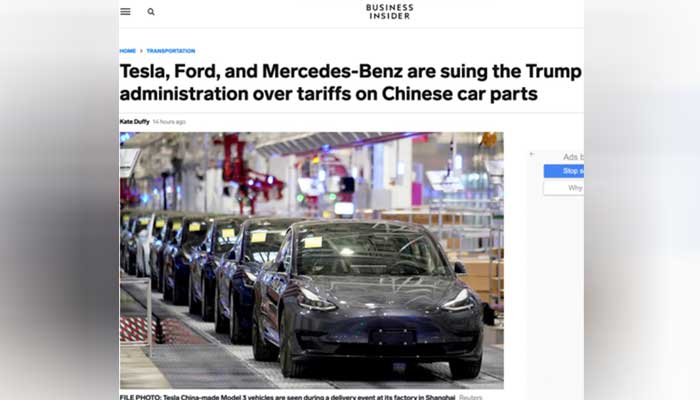Click the Tesla, Ford, Mercedes-Benz headline
700x400 pixels.
350,83
